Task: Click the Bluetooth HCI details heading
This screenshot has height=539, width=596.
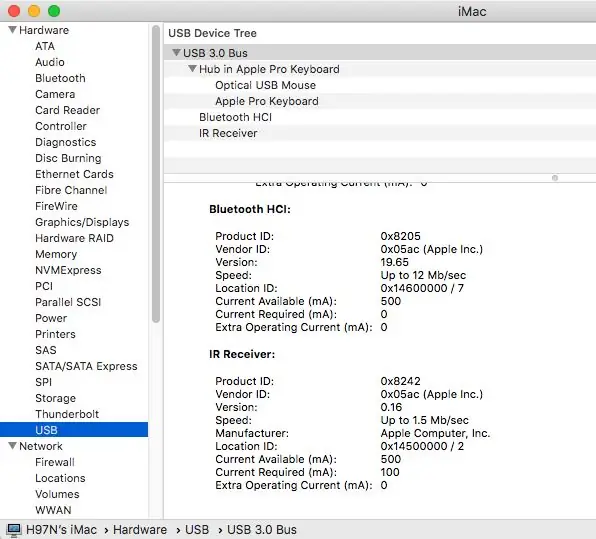Action: click(x=250, y=209)
